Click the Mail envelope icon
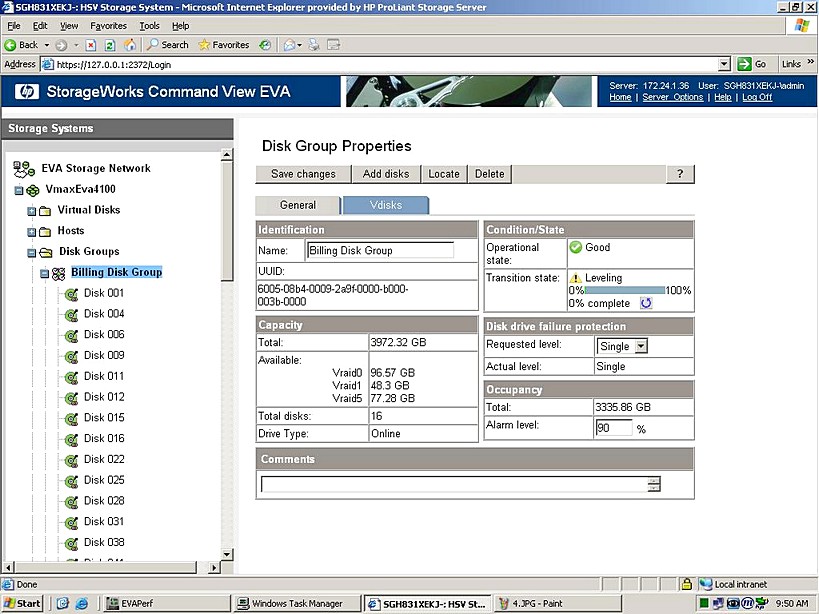819x614 pixels. (x=289, y=45)
